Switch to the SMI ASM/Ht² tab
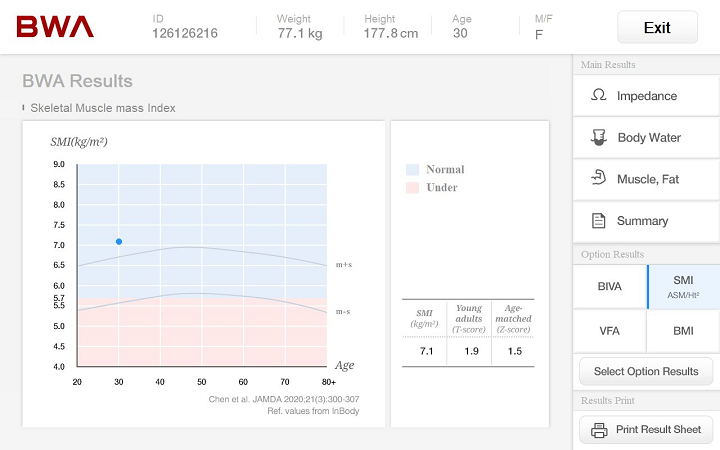Screen dimensions: 720x450 pyautogui.click(x=683, y=286)
